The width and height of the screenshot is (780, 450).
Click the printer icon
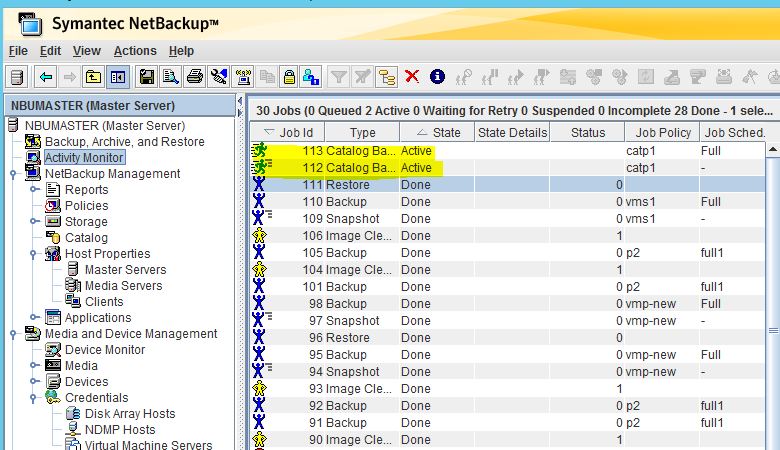[195, 77]
